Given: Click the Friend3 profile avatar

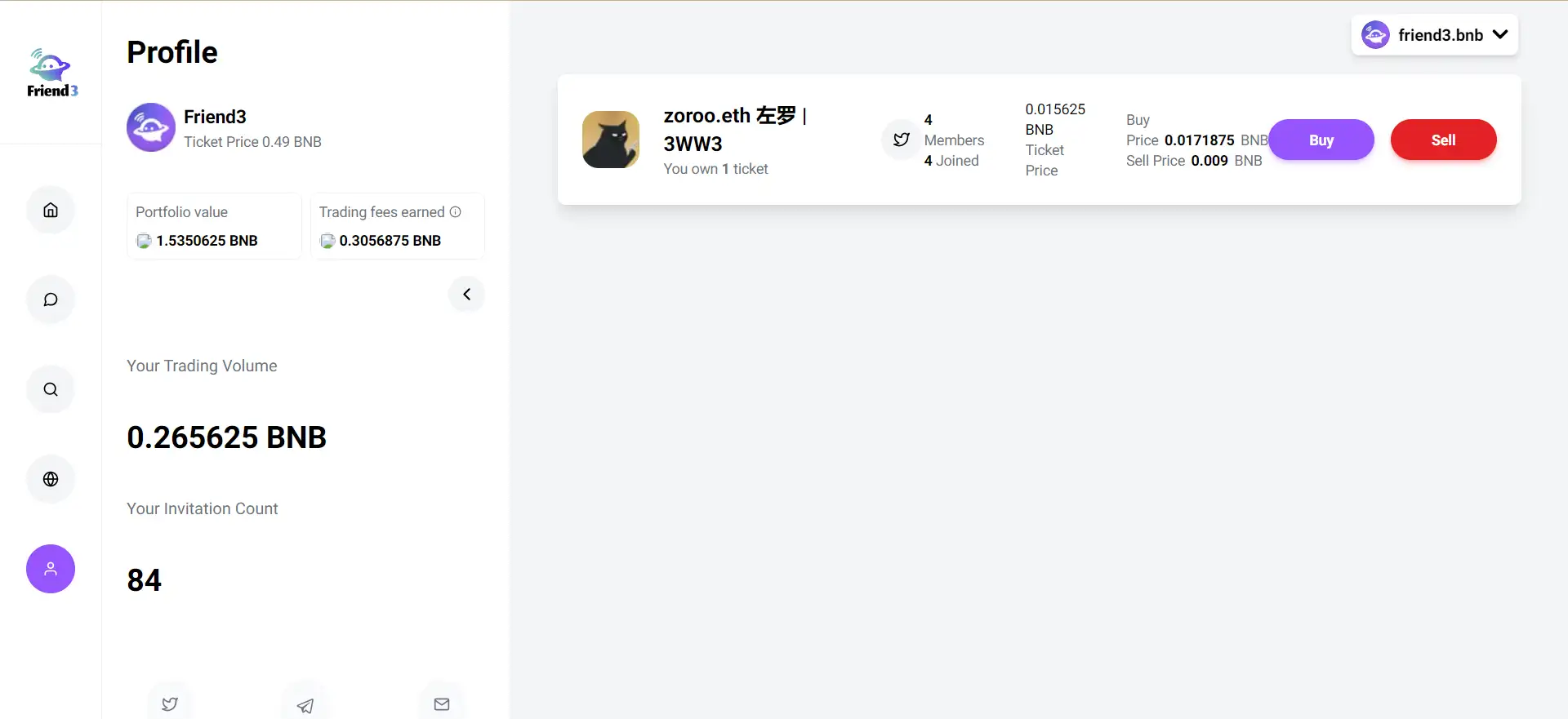Looking at the screenshot, I should tap(151, 127).
